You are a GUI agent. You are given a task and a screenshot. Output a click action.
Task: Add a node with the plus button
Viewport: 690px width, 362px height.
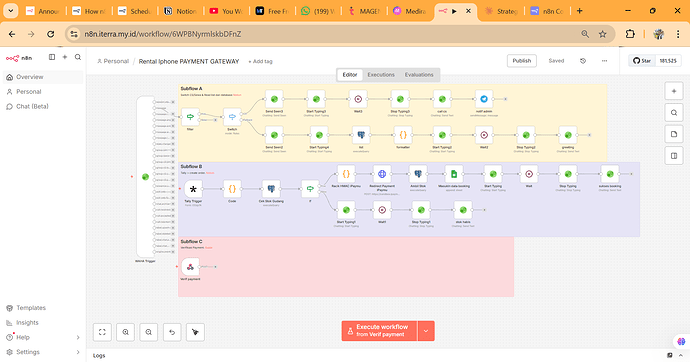[674, 91]
